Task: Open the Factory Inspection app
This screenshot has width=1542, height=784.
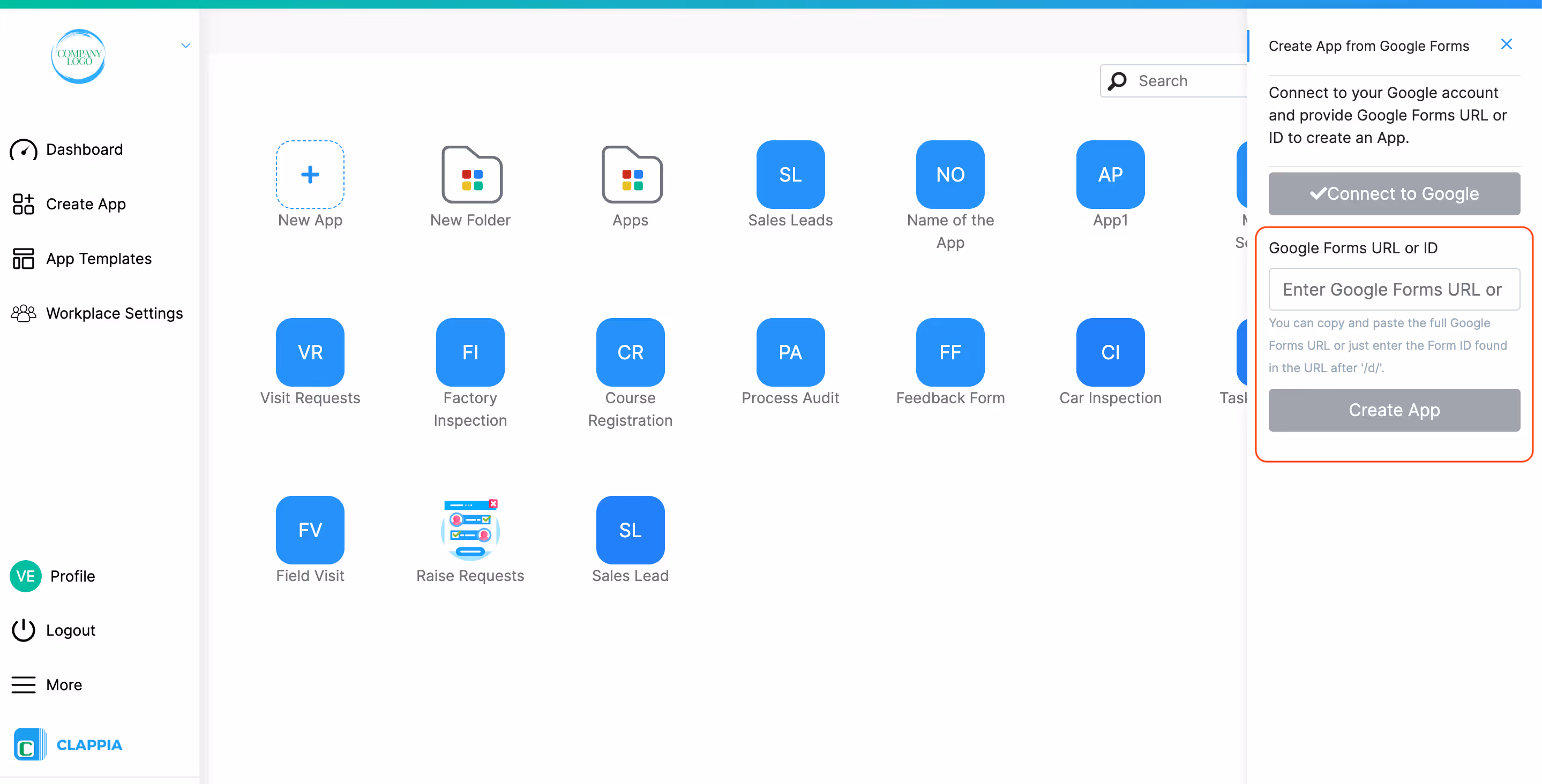Action: (470, 352)
